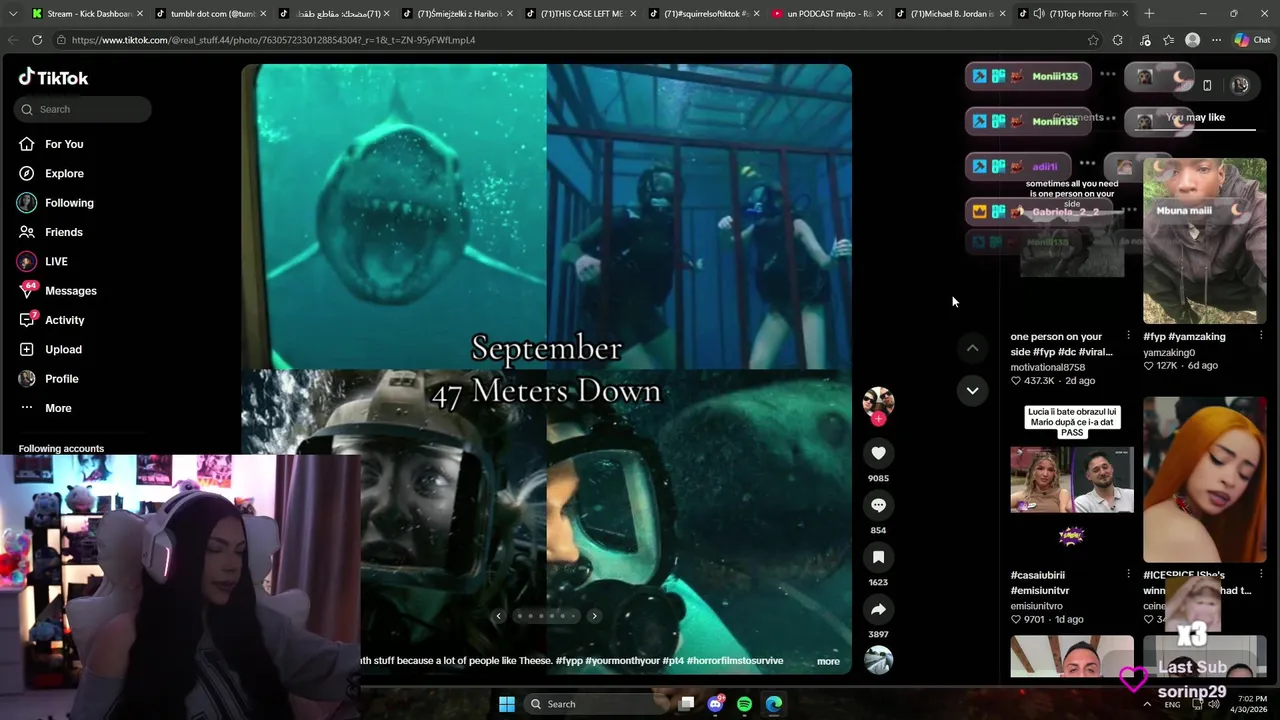Click the TikTok search field
This screenshot has width=1280, height=720.
coord(83,109)
